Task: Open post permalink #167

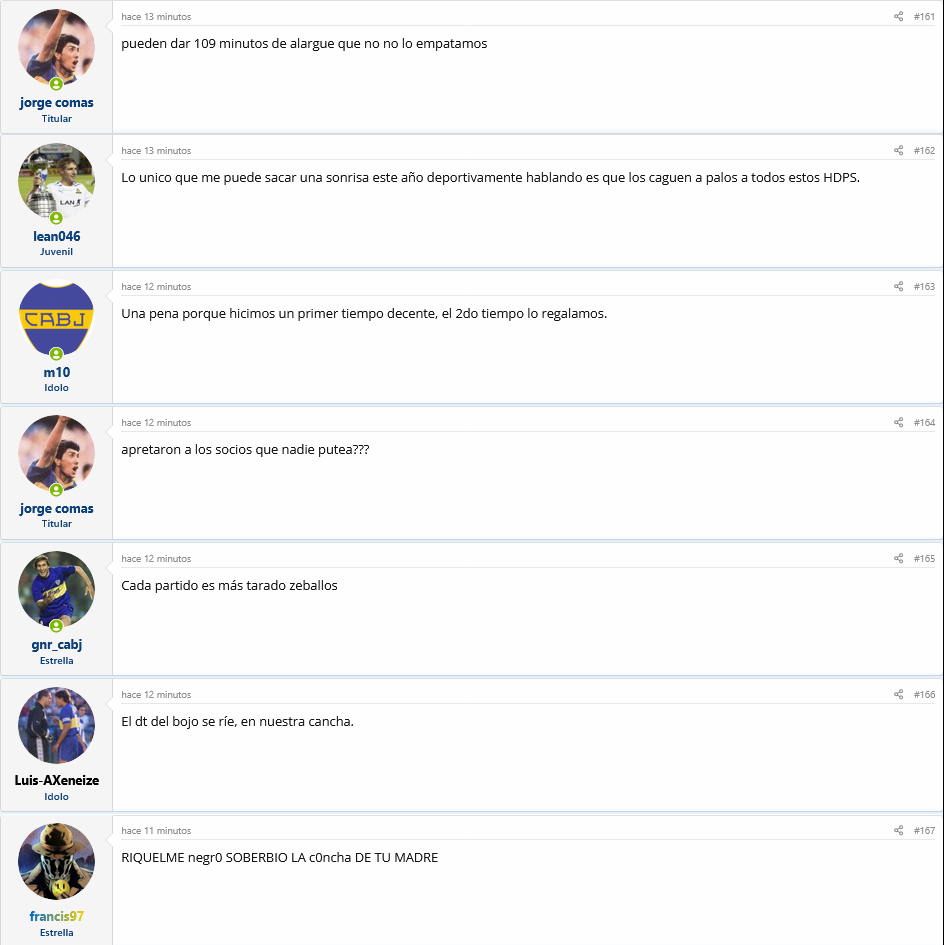Action: click(x=924, y=830)
